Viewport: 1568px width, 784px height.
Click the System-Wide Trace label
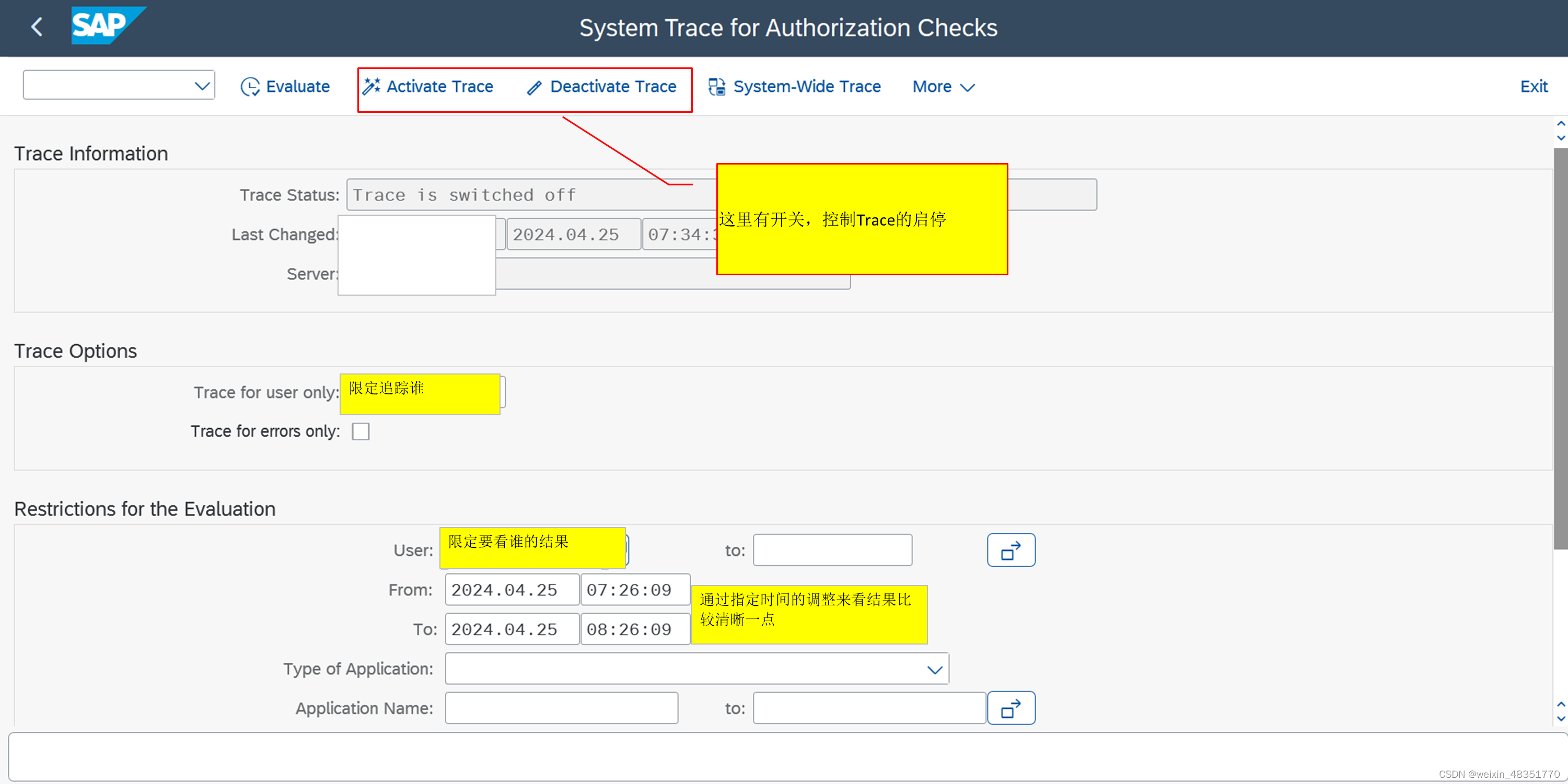807,86
